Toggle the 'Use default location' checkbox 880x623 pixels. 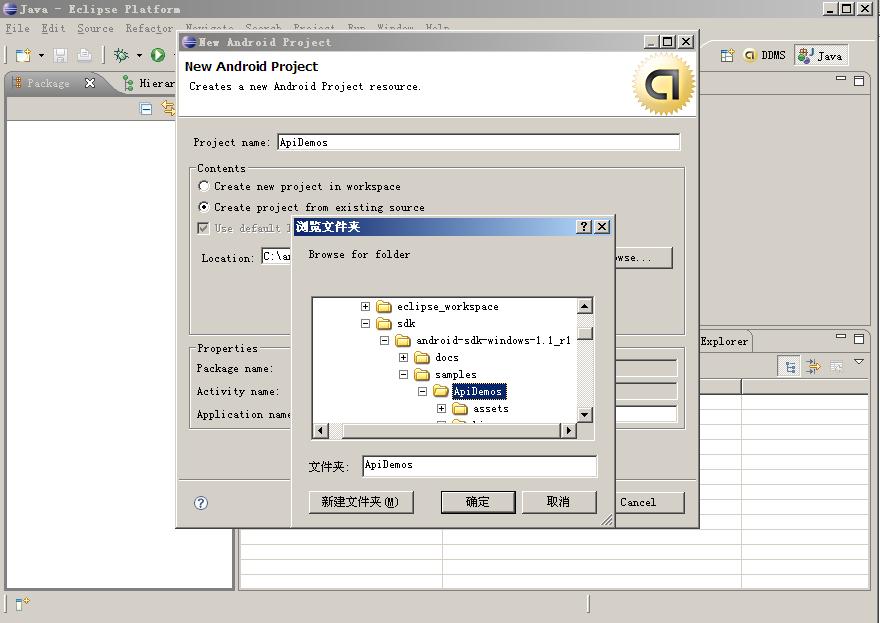203,228
